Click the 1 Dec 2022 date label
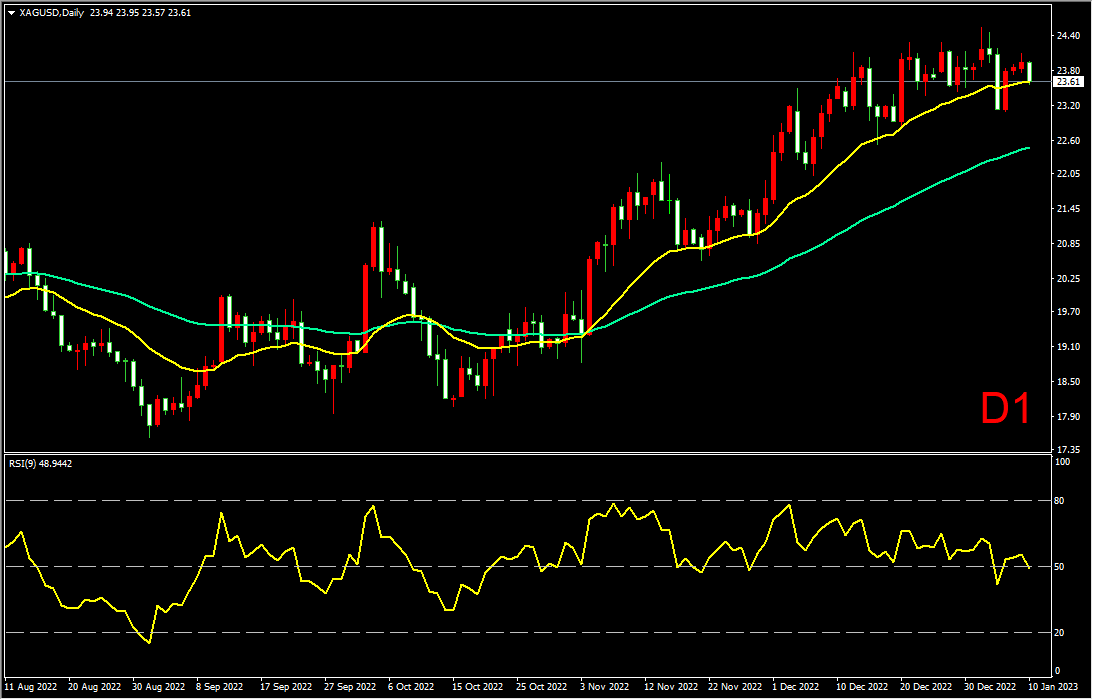The image size is (1093, 700). (795, 686)
